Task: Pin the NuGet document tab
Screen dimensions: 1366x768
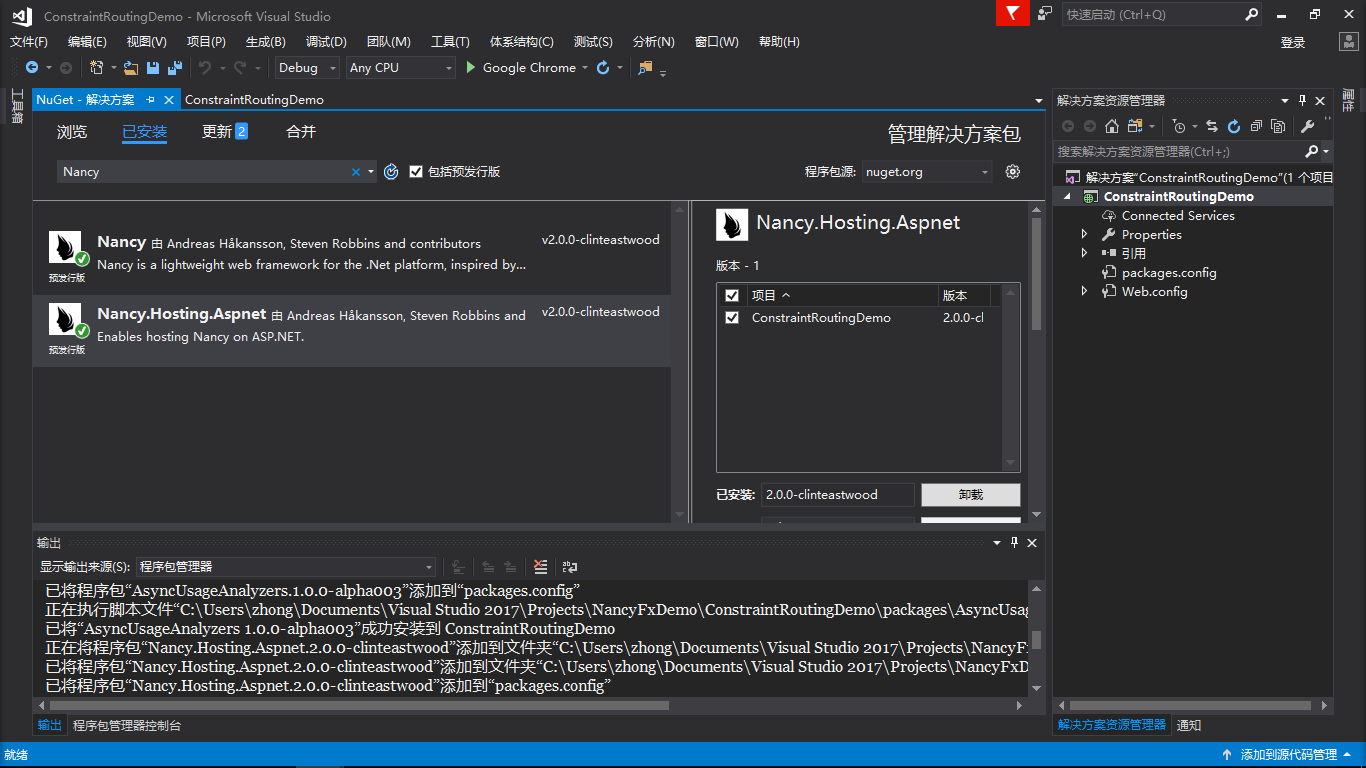Action: coord(150,100)
